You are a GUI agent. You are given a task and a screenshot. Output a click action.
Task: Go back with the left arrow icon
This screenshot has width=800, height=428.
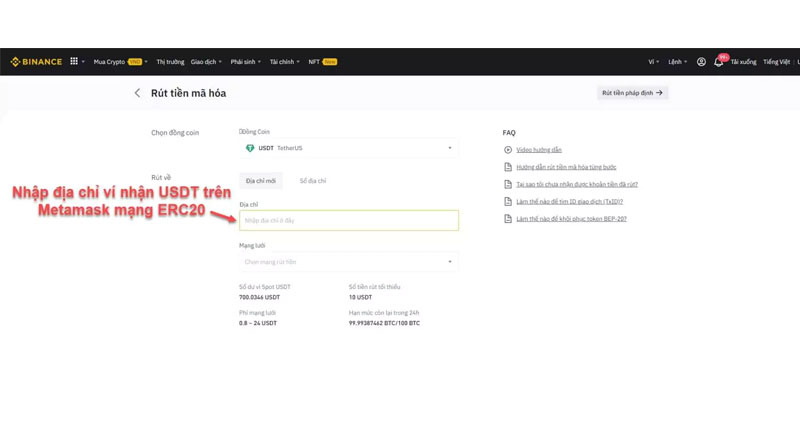(137, 93)
